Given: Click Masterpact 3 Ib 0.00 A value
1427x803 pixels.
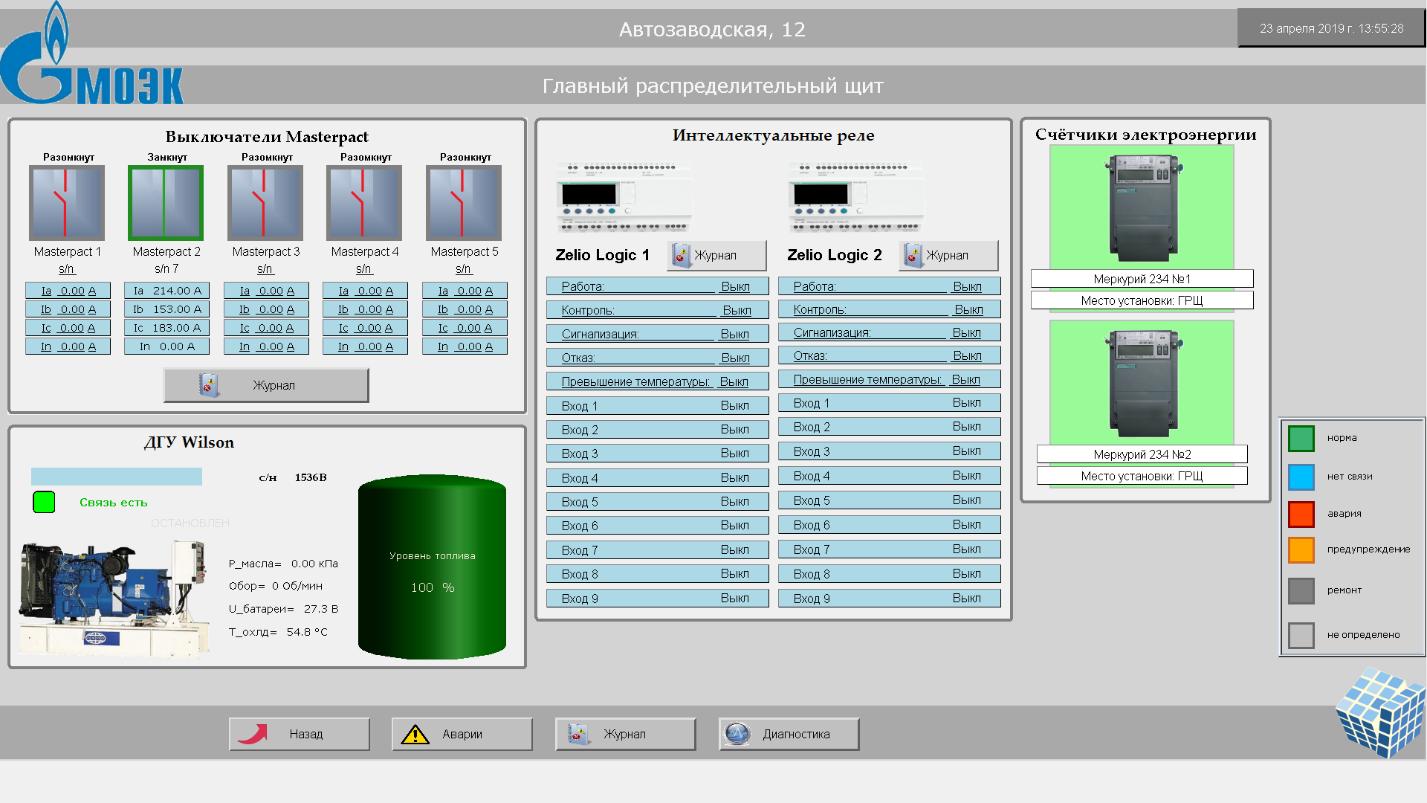Looking at the screenshot, I should click(x=266, y=309).
